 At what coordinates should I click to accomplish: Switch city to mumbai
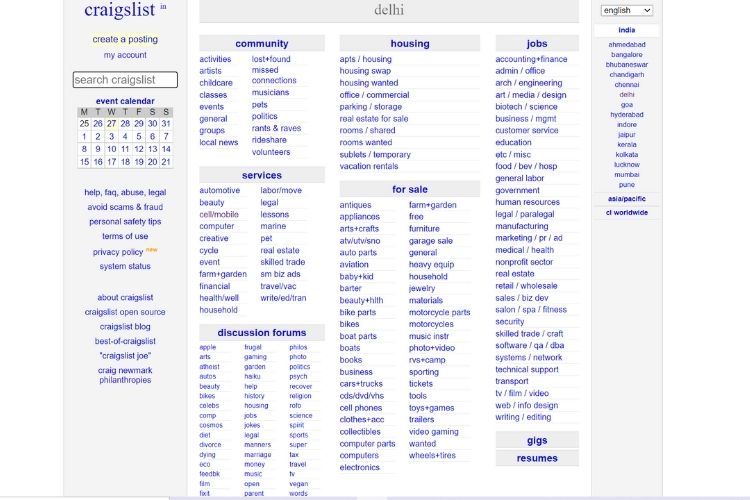coord(627,175)
